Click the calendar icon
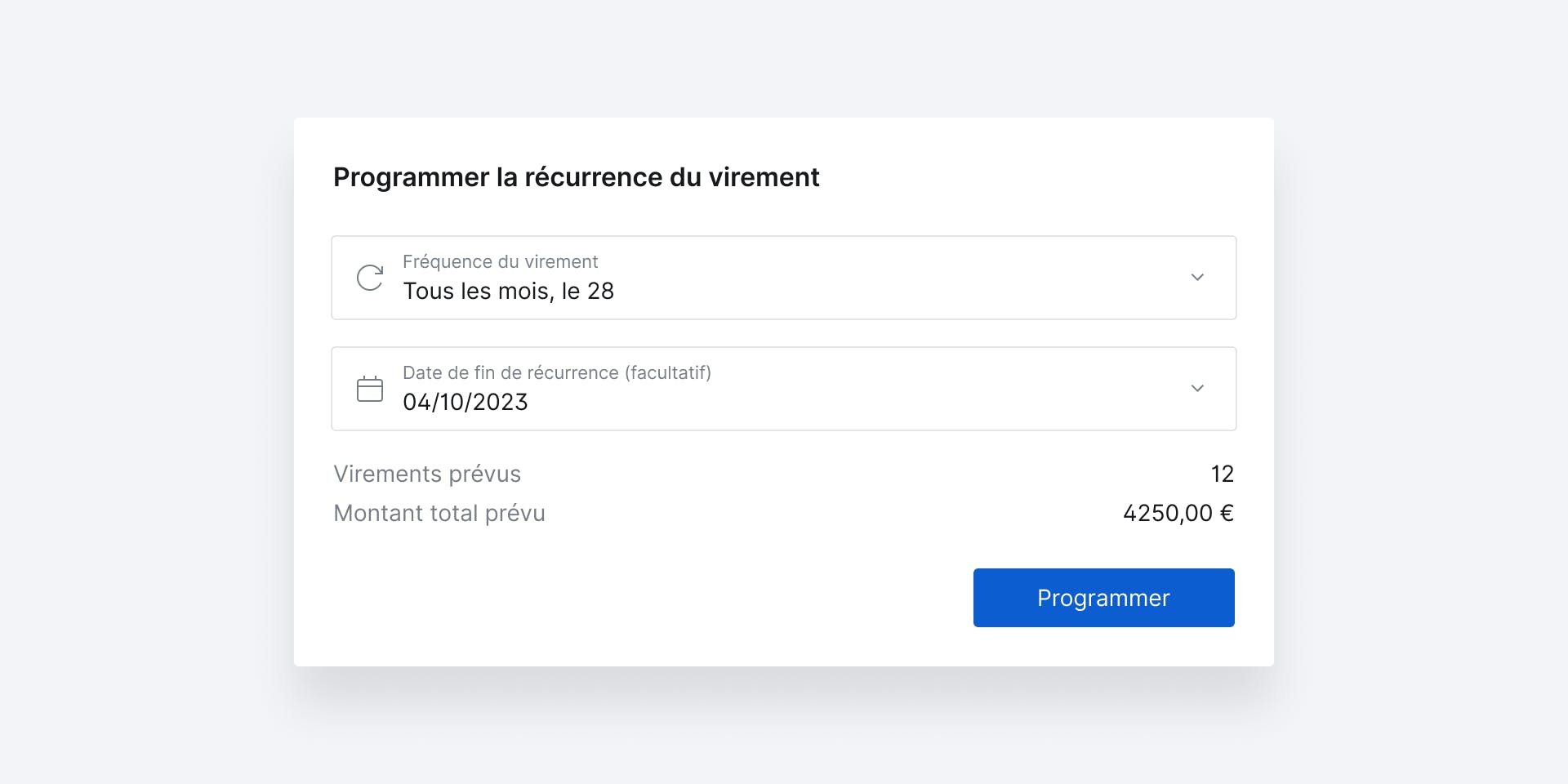 (x=370, y=389)
